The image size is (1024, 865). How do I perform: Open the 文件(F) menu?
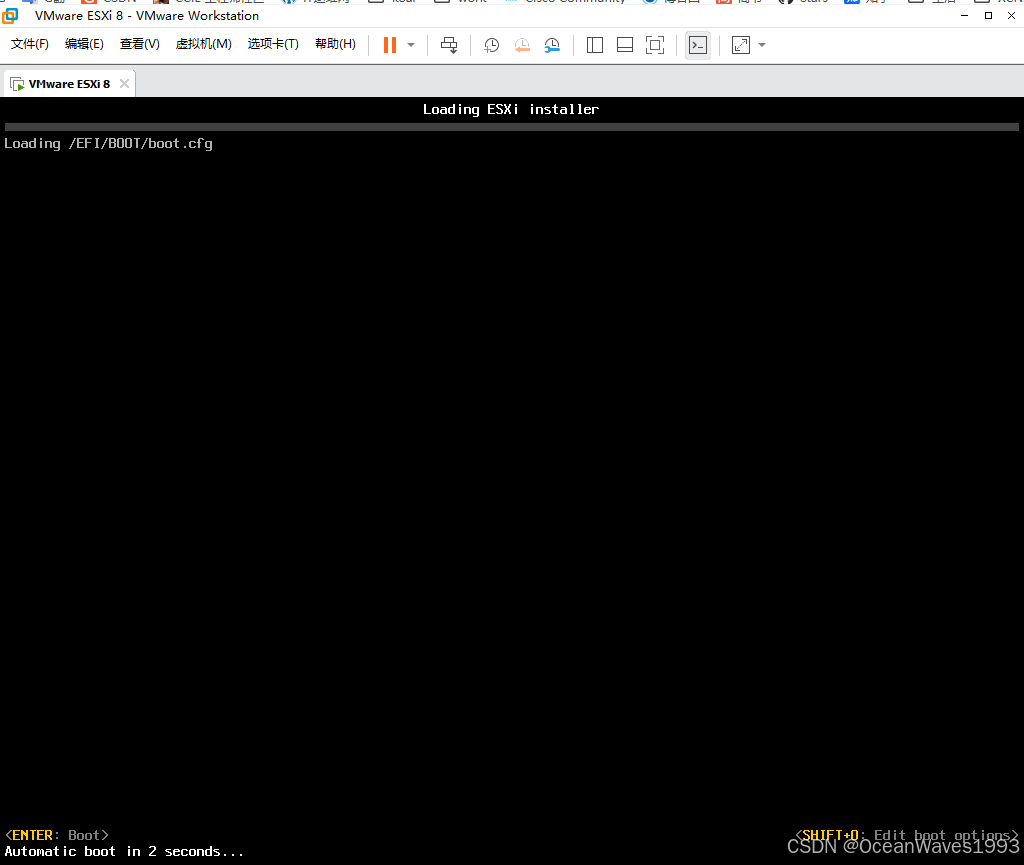29,44
